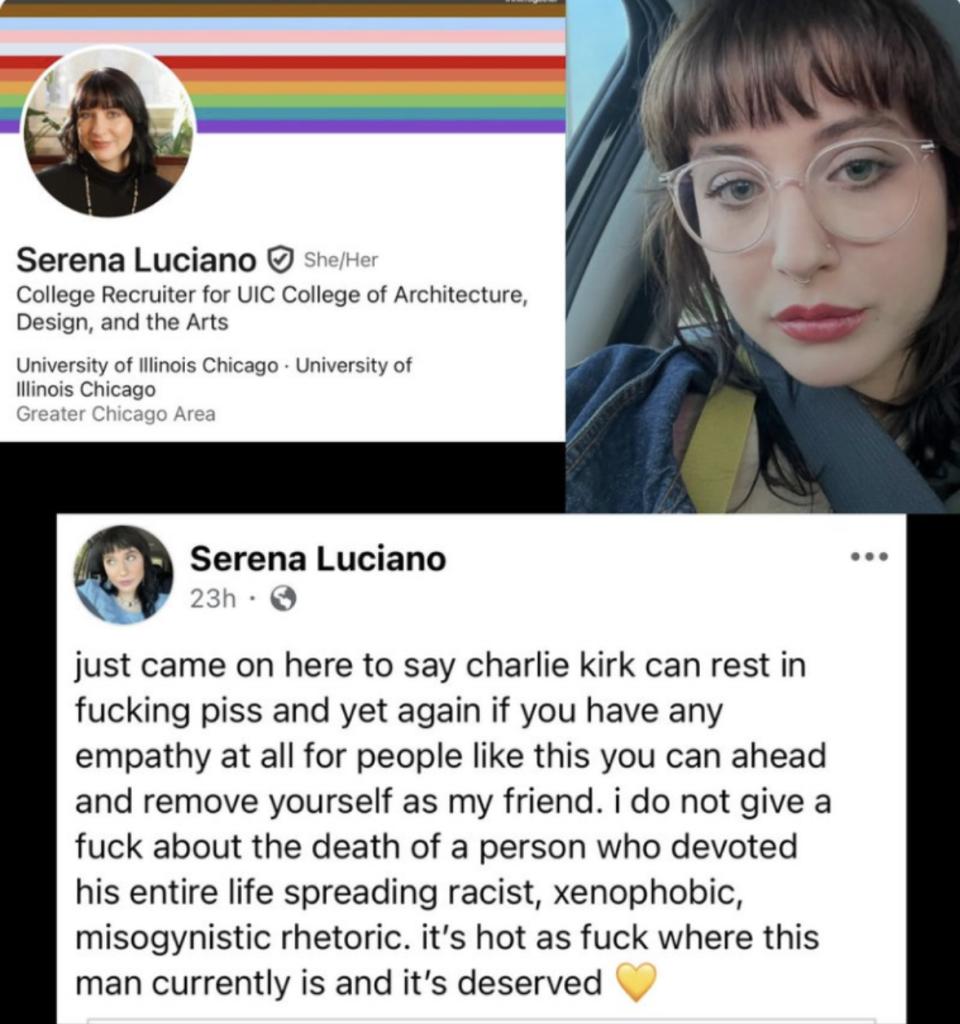Click the Greater Chicago Area location text

click(x=116, y=414)
